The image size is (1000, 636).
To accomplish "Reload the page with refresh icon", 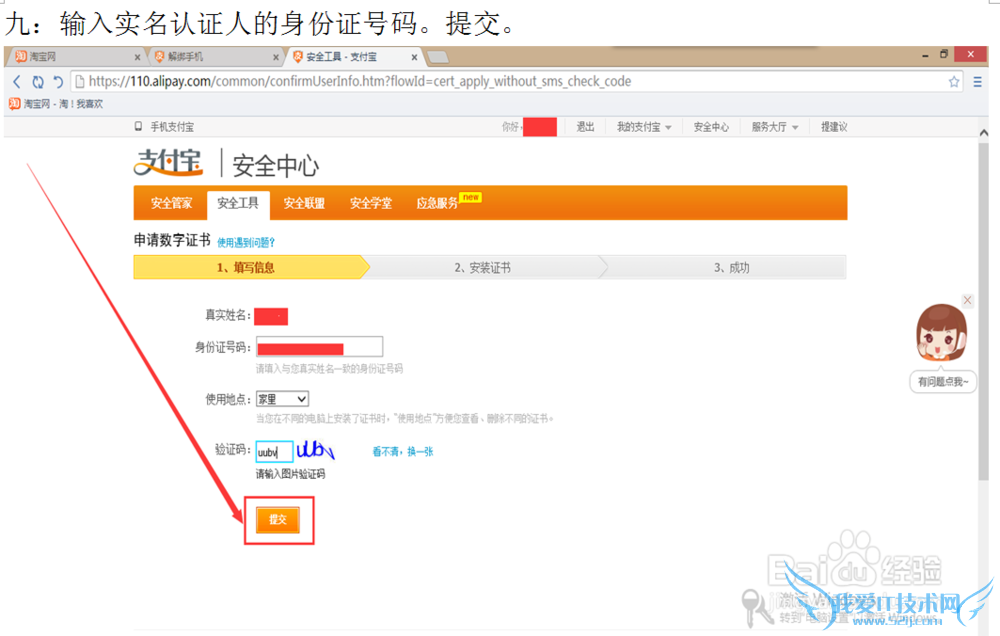I will (38, 82).
